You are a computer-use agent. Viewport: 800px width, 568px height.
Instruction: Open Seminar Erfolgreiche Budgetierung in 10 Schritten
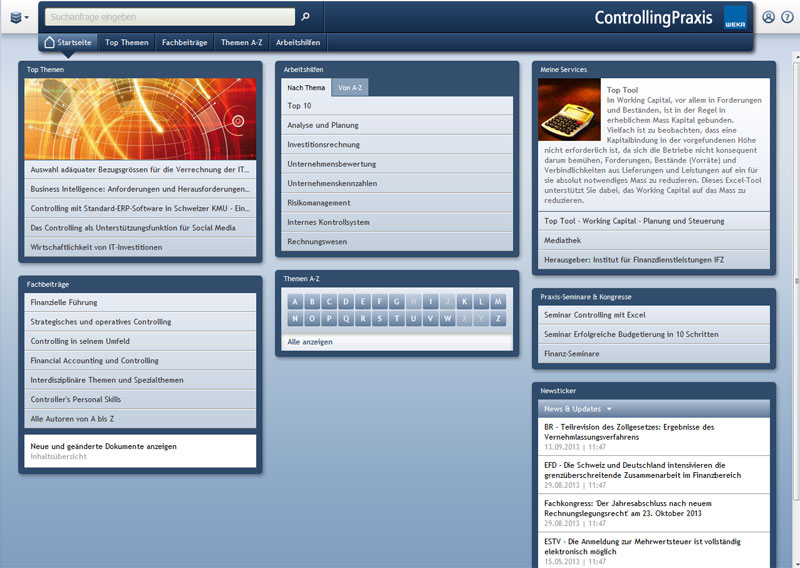click(x=654, y=334)
